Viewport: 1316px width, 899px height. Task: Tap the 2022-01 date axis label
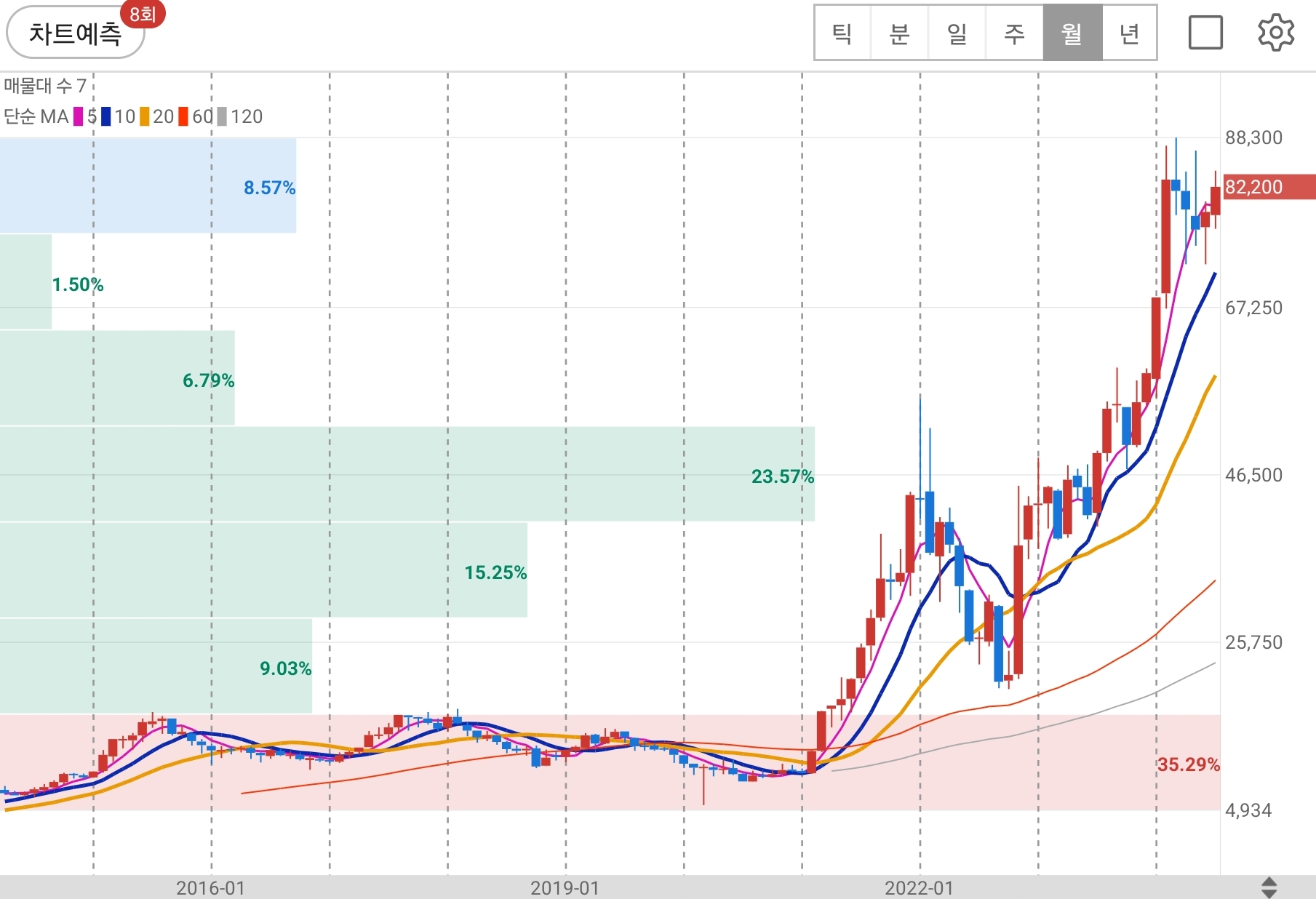tap(920, 888)
